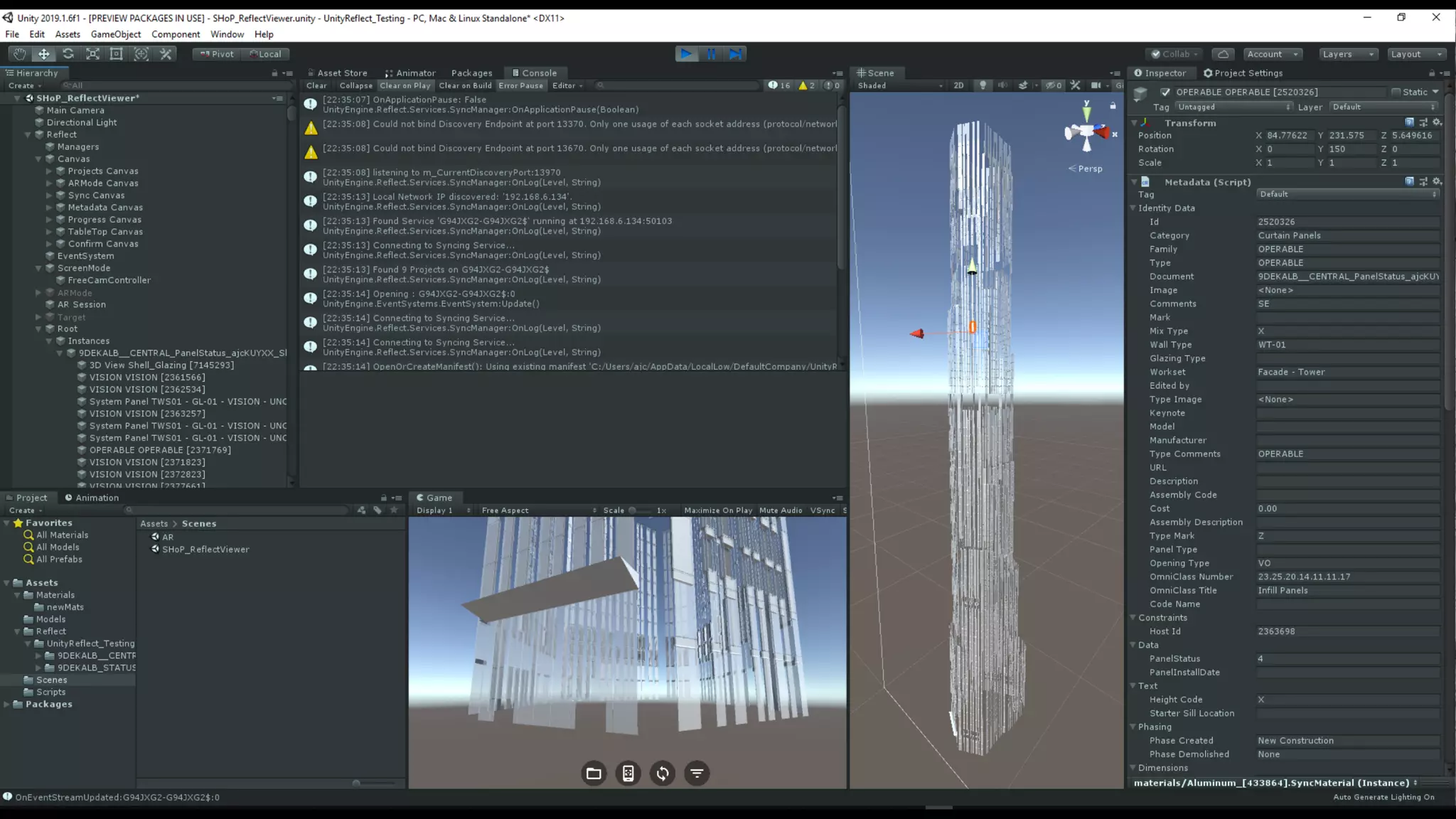Open Transform component settings gear
Image resolution: width=1456 pixels, height=819 pixels.
(1437, 122)
